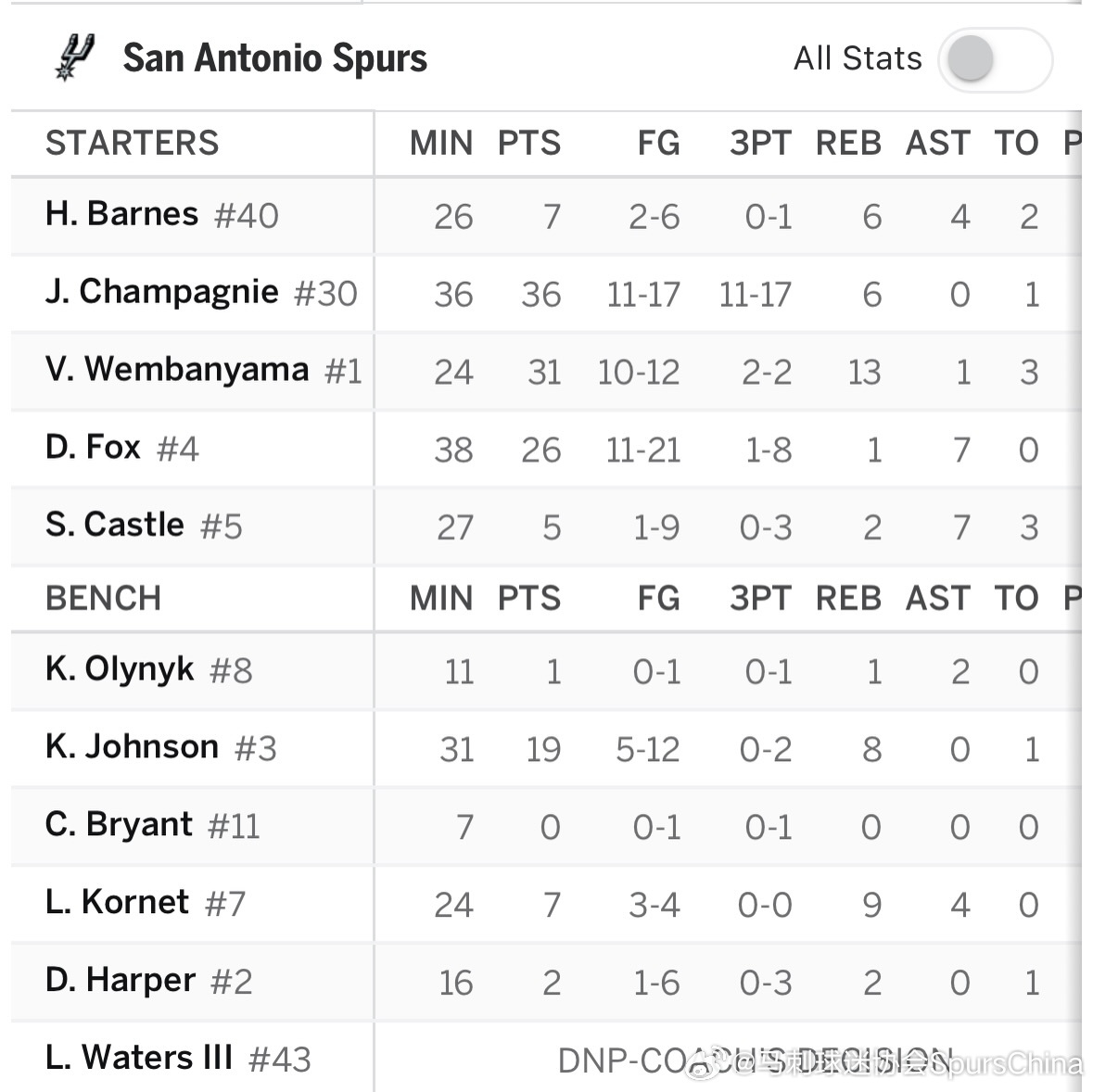Open V. Wembanyama player page

pyautogui.click(x=177, y=370)
